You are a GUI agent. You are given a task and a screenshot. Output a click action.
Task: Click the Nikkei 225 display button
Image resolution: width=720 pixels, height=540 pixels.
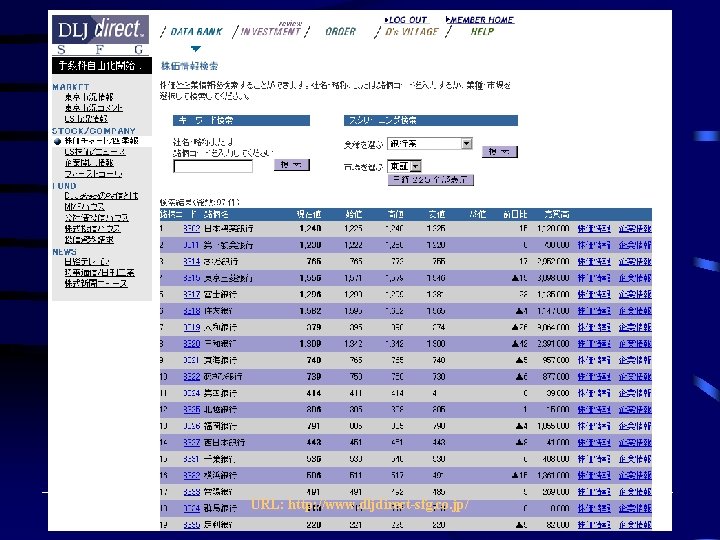point(431,180)
